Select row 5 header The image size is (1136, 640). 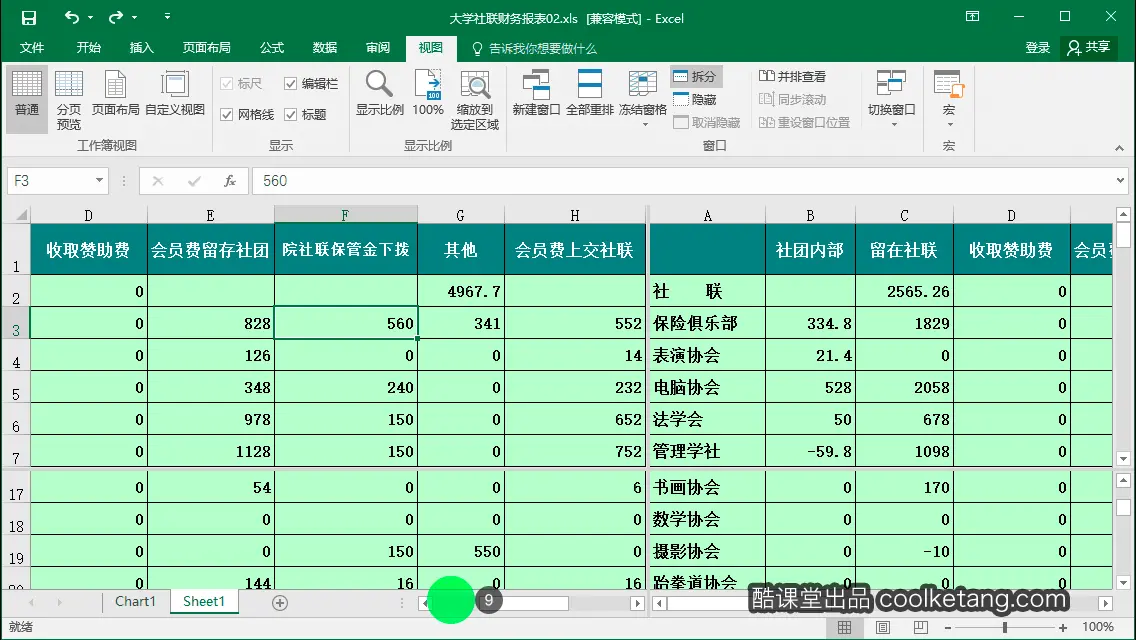tap(16, 388)
